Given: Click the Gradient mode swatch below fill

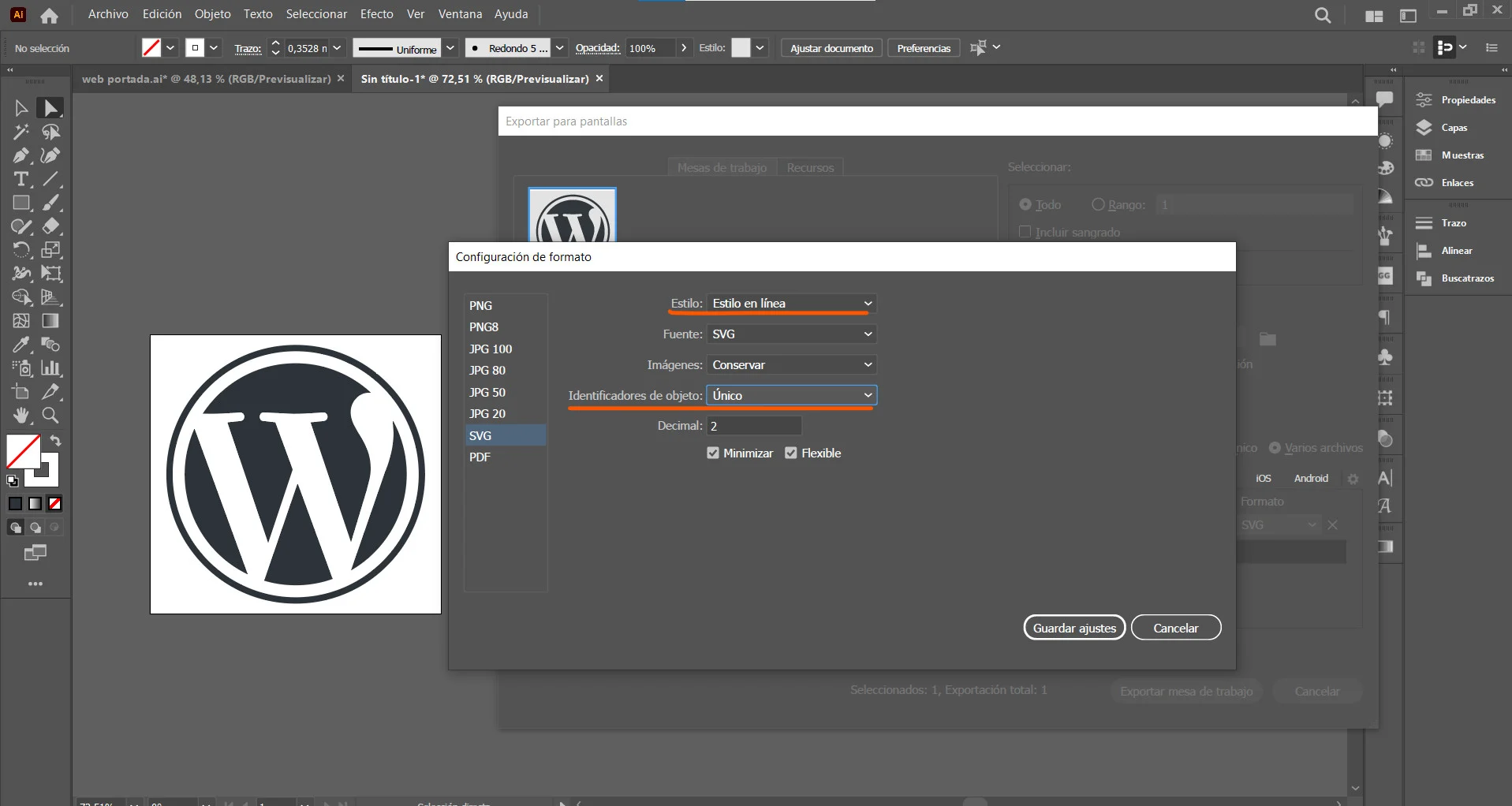Looking at the screenshot, I should [x=35, y=504].
